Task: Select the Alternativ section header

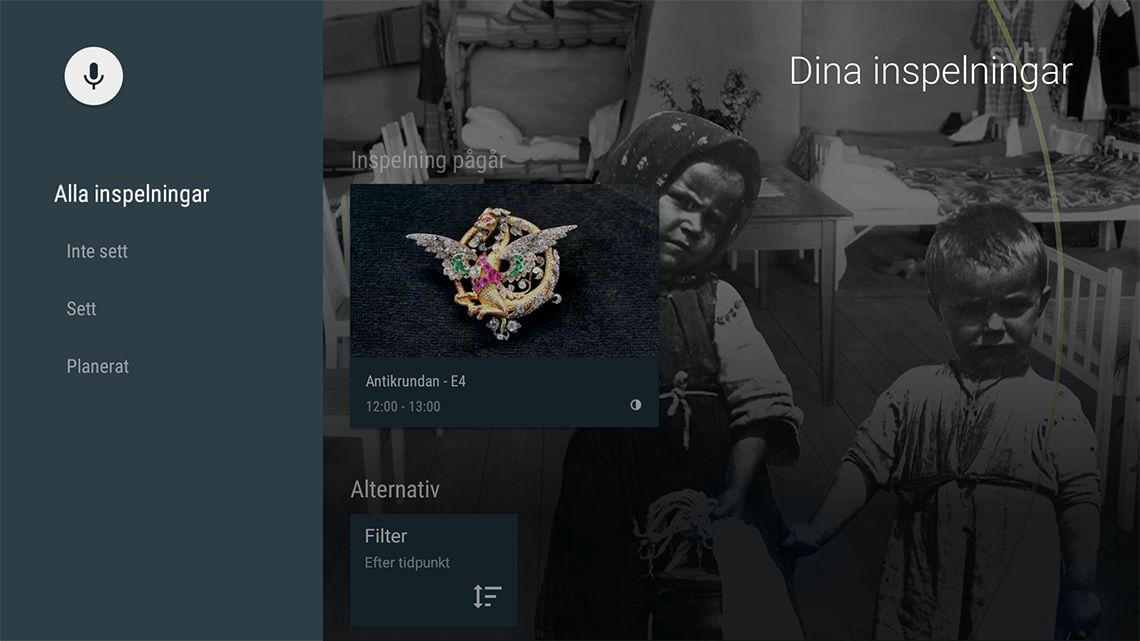Action: click(395, 489)
